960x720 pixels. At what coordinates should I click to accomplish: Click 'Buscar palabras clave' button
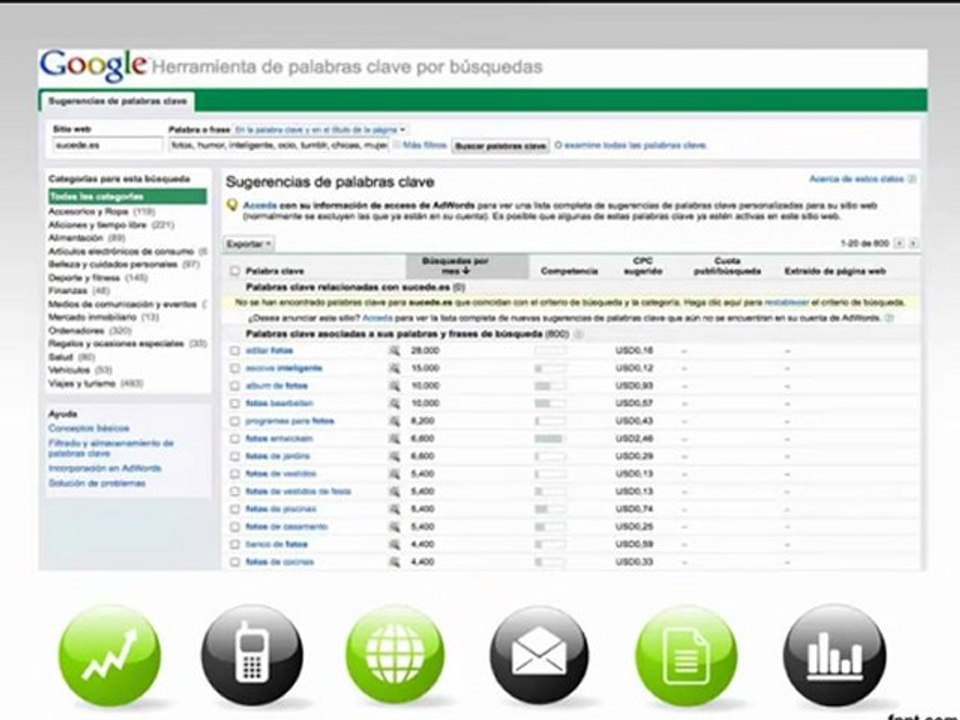(500, 146)
